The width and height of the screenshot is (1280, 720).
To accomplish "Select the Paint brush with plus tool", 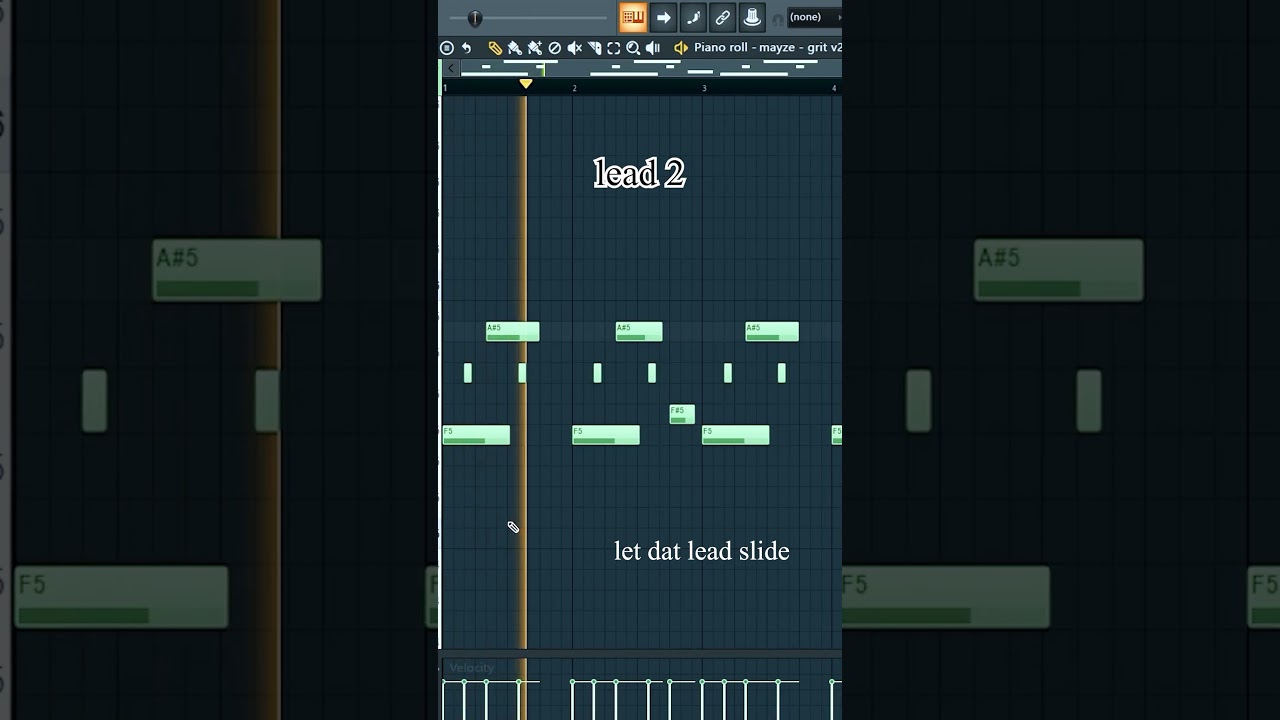I will click(535, 48).
